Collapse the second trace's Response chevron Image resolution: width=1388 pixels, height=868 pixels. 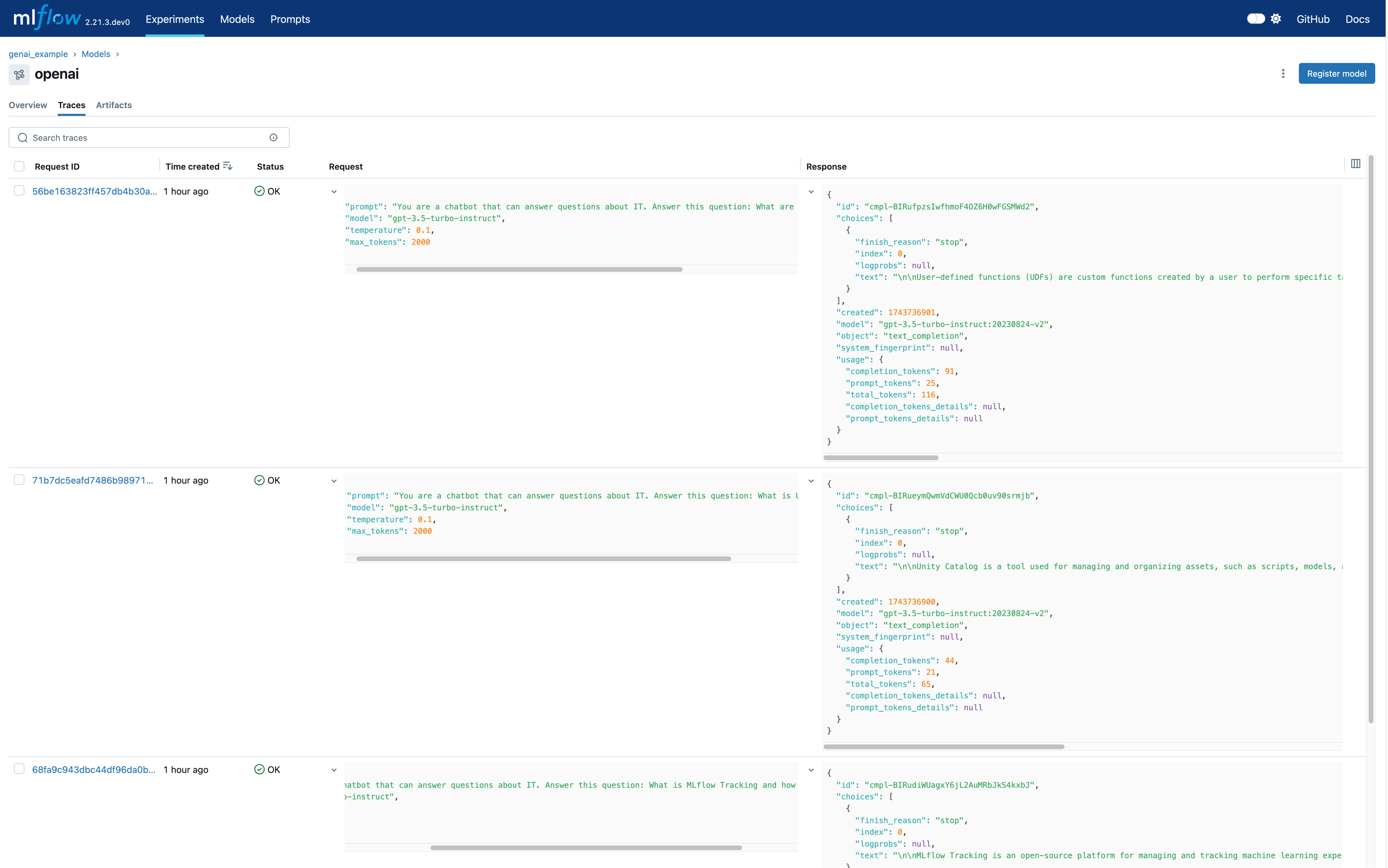click(x=811, y=481)
